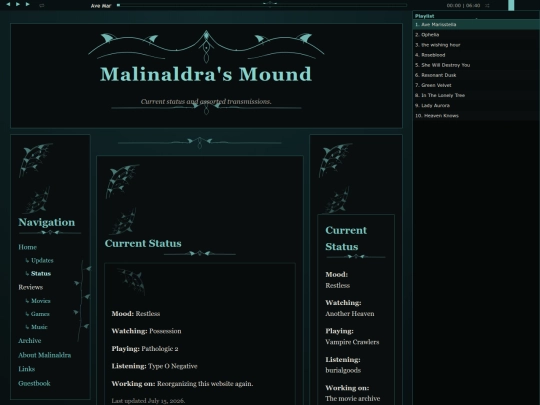The height and width of the screenshot is (405, 540).
Task: Click the Playlist header label
Action: pyautogui.click(x=424, y=16)
